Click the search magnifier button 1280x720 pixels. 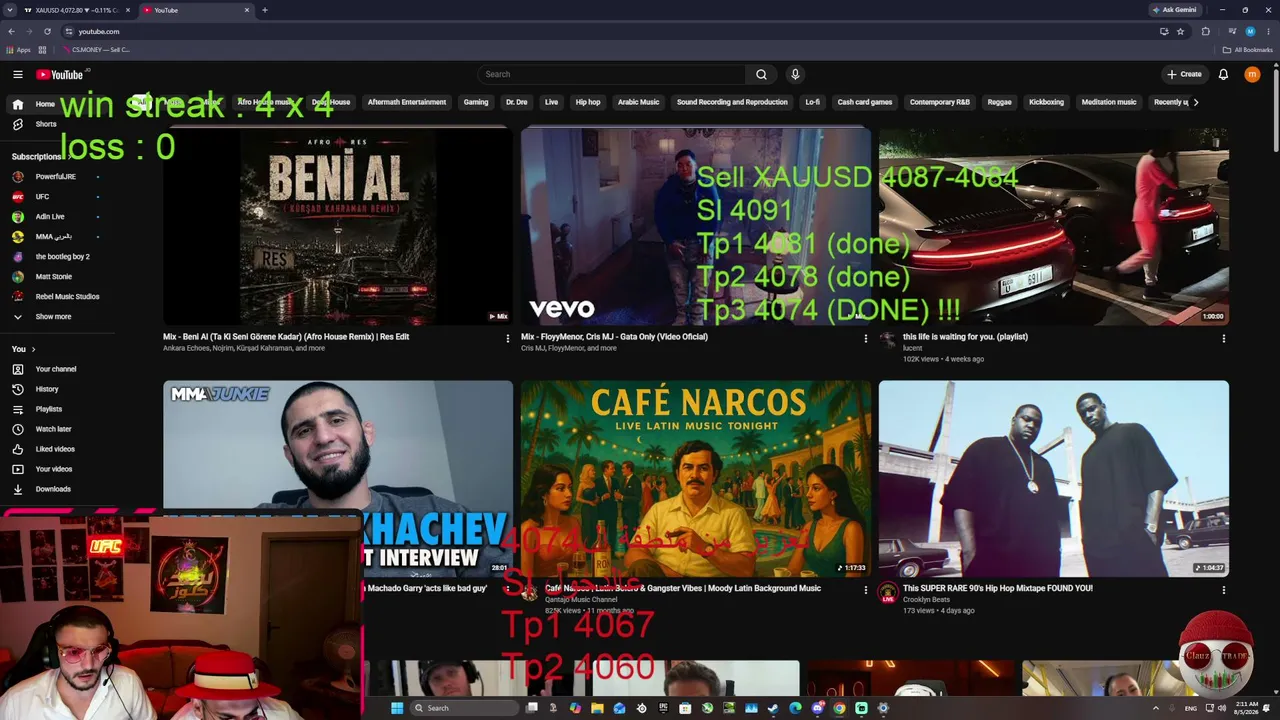tap(761, 74)
